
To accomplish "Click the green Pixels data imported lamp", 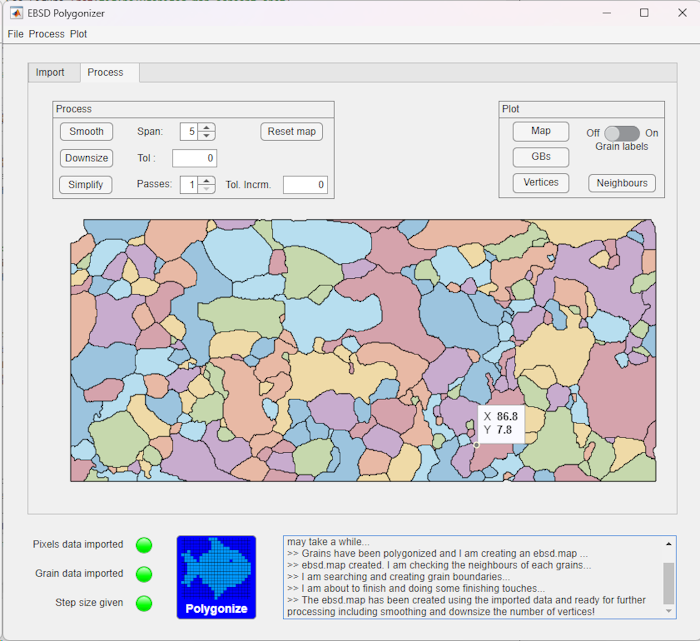I will 144,545.
